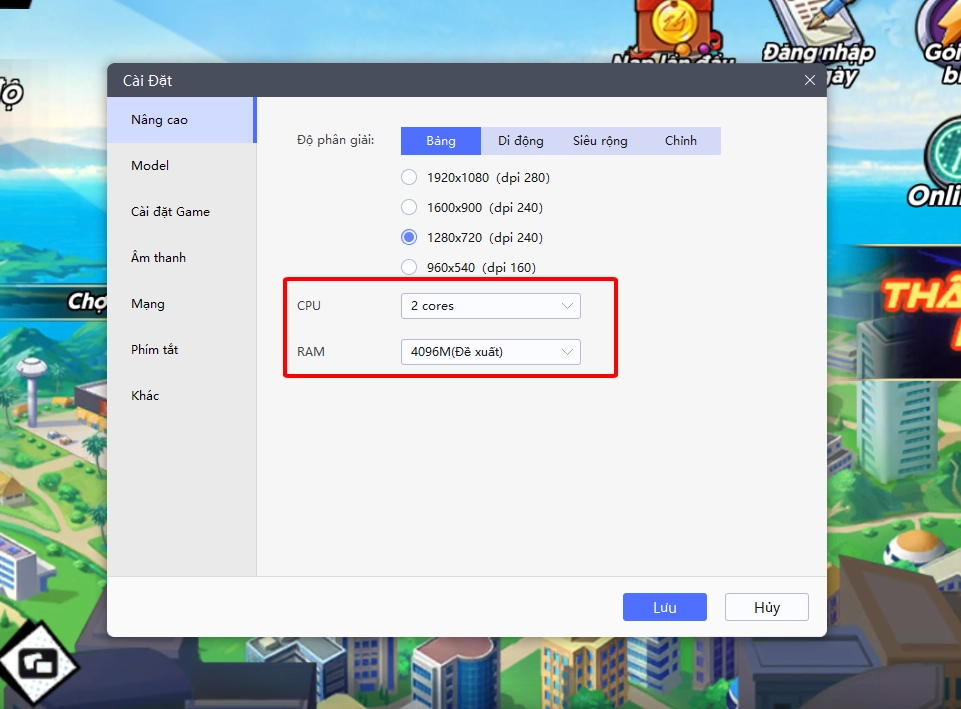
Task: Select the 960x540 resolution option
Action: pyautogui.click(x=409, y=267)
